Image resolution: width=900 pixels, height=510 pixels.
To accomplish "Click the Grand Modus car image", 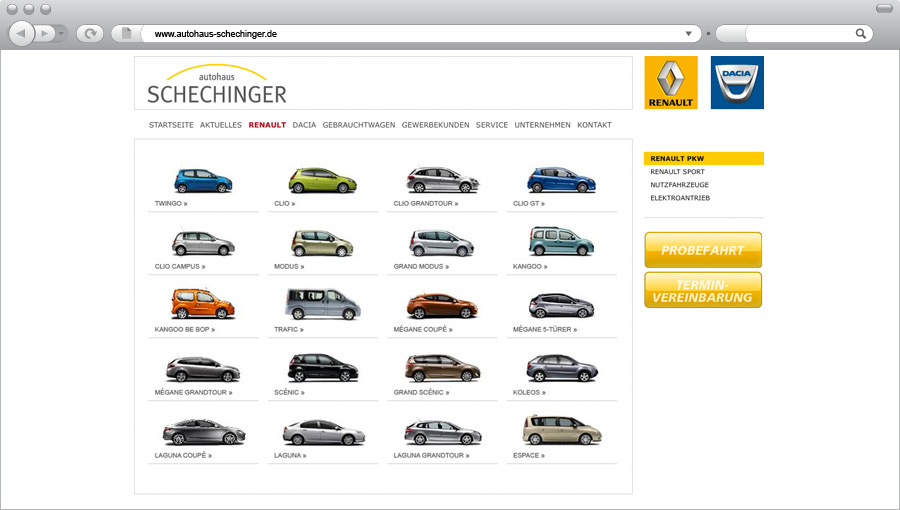I will tap(441, 243).
